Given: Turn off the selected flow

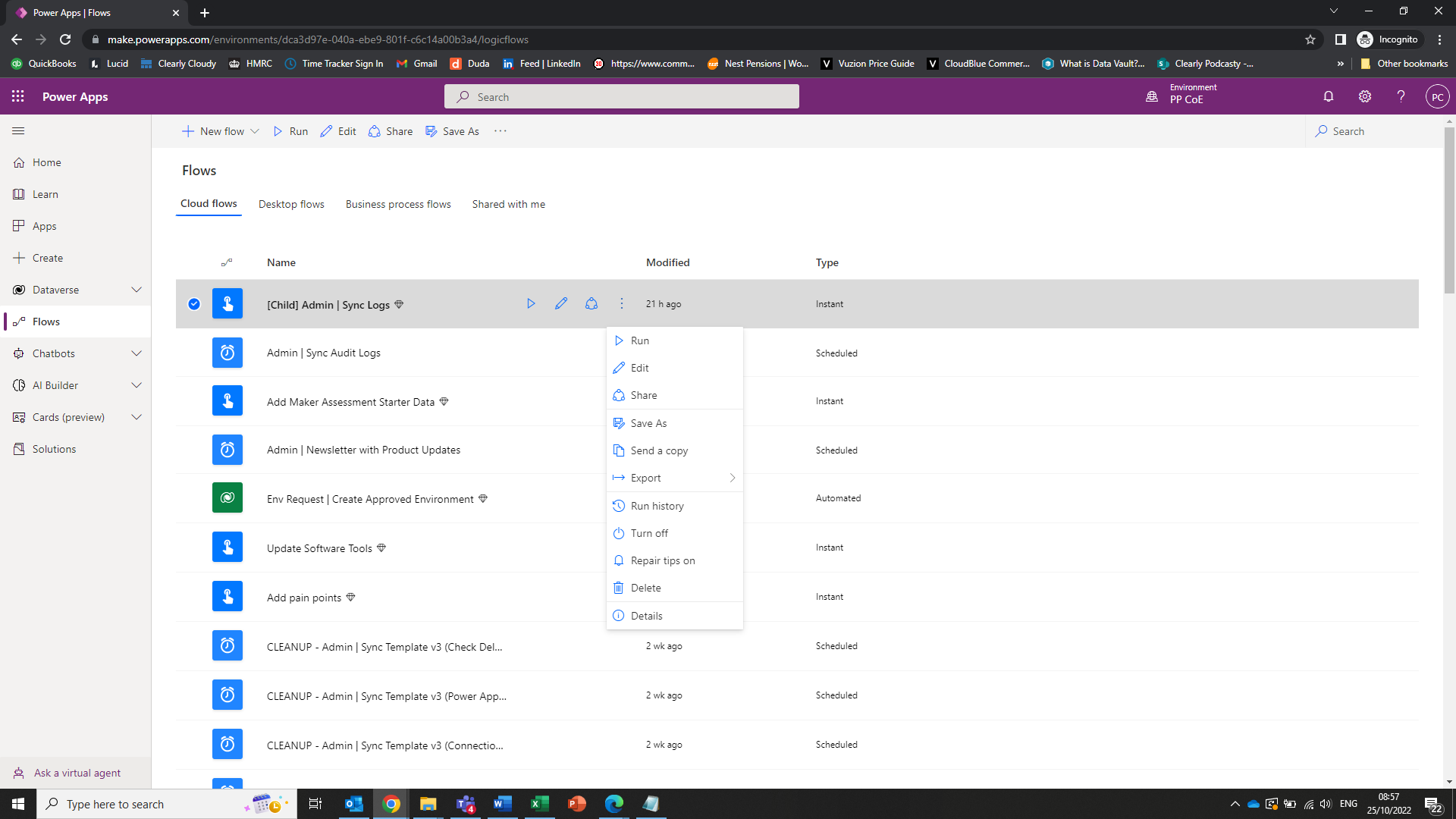Looking at the screenshot, I should pos(648,532).
